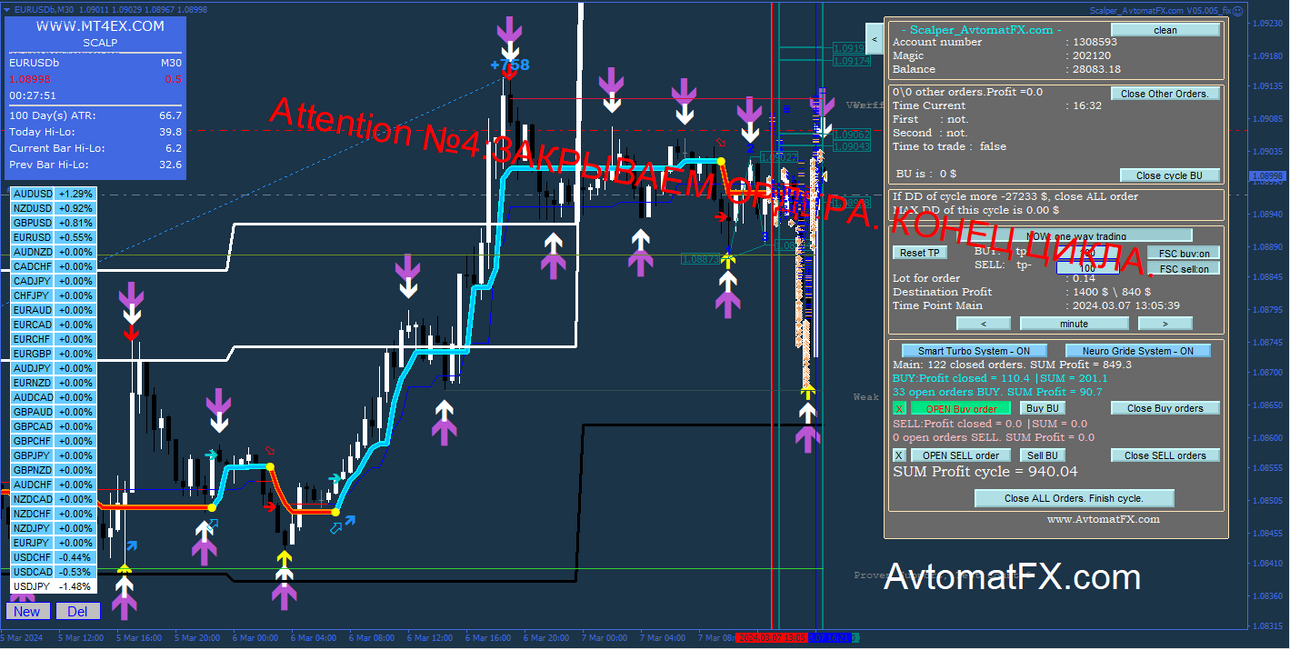This screenshot has height=650, width=1290.
Task: Select the AUDUSD row in currency list
Action: click(x=53, y=194)
